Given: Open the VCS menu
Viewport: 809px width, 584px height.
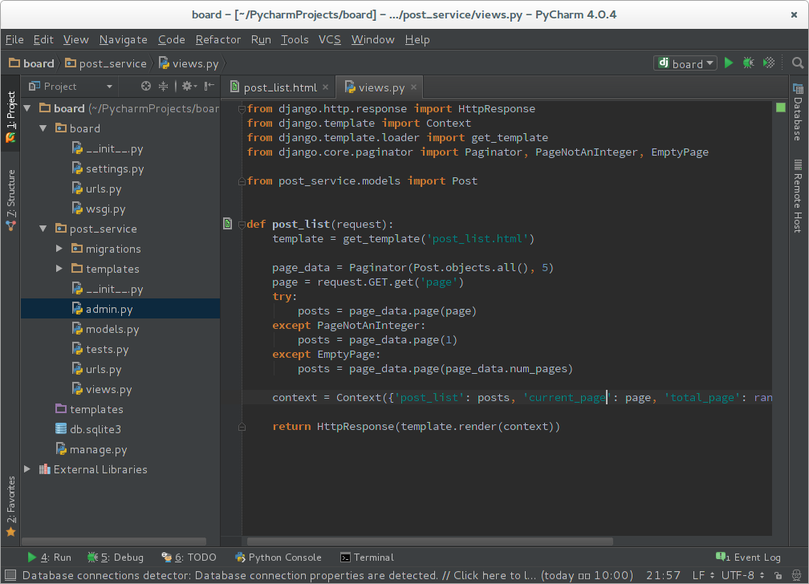Looking at the screenshot, I should [x=329, y=39].
